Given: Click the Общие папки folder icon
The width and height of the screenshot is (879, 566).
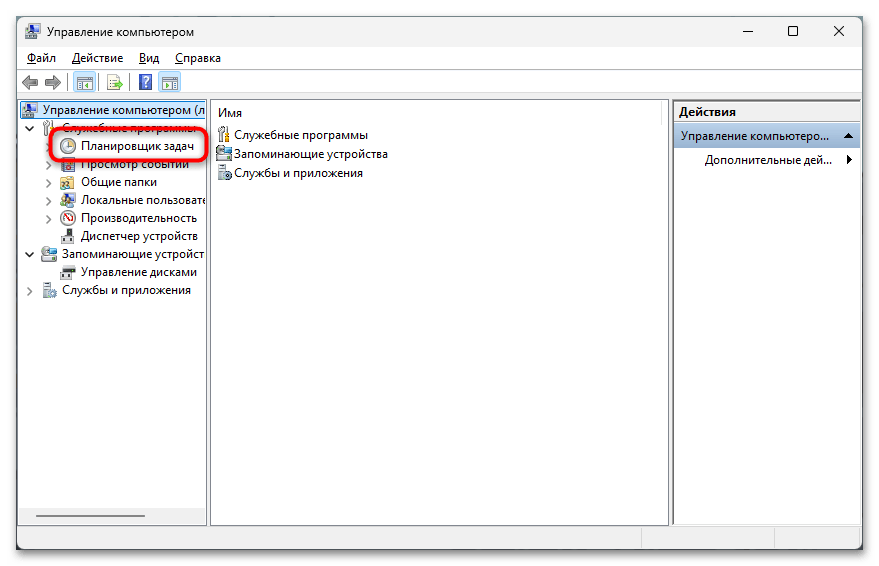Looking at the screenshot, I should [x=67, y=183].
